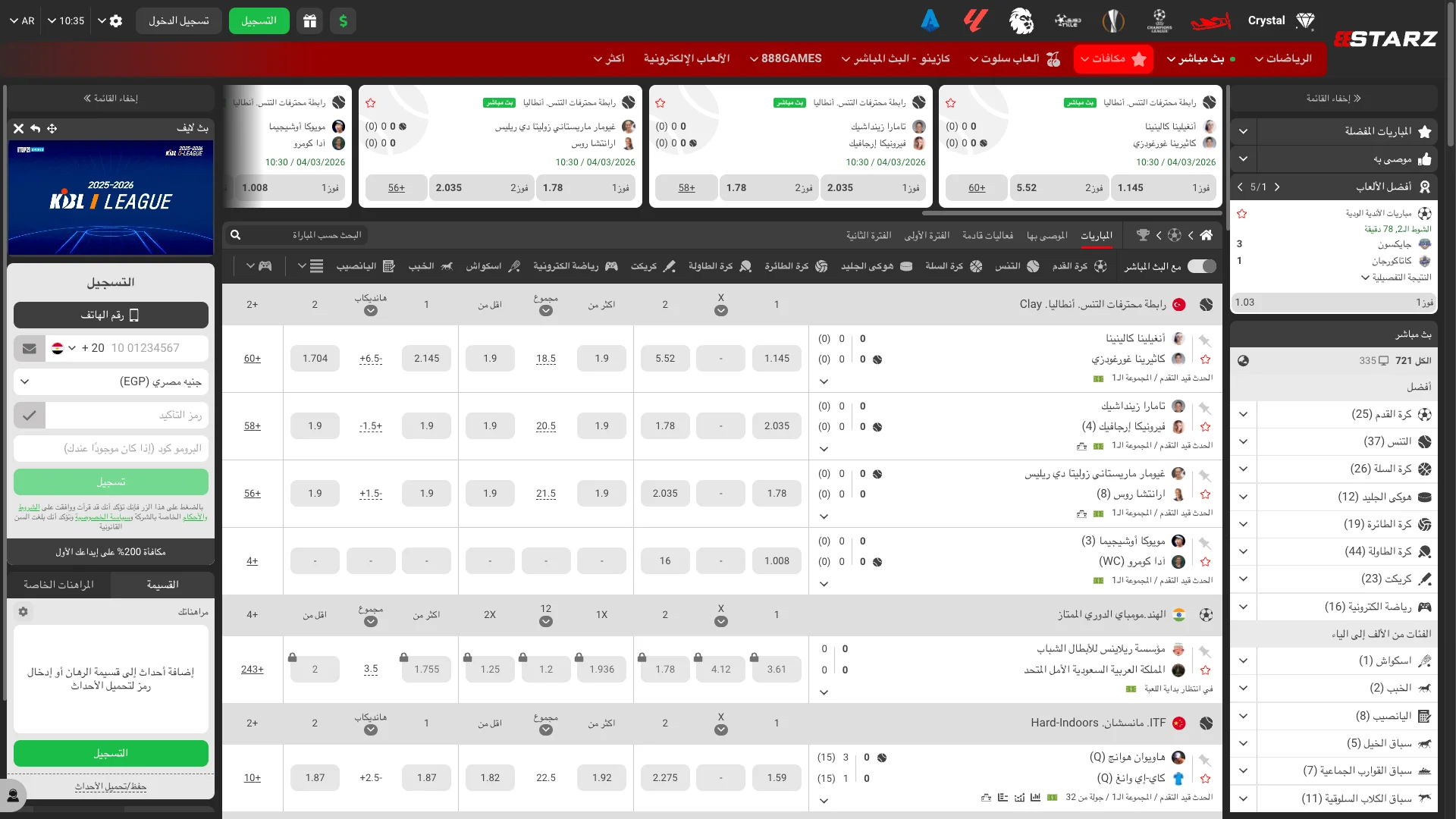Favorite the هاويوان هوانج match row star
This screenshot has width=1456, height=819.
1206,779
